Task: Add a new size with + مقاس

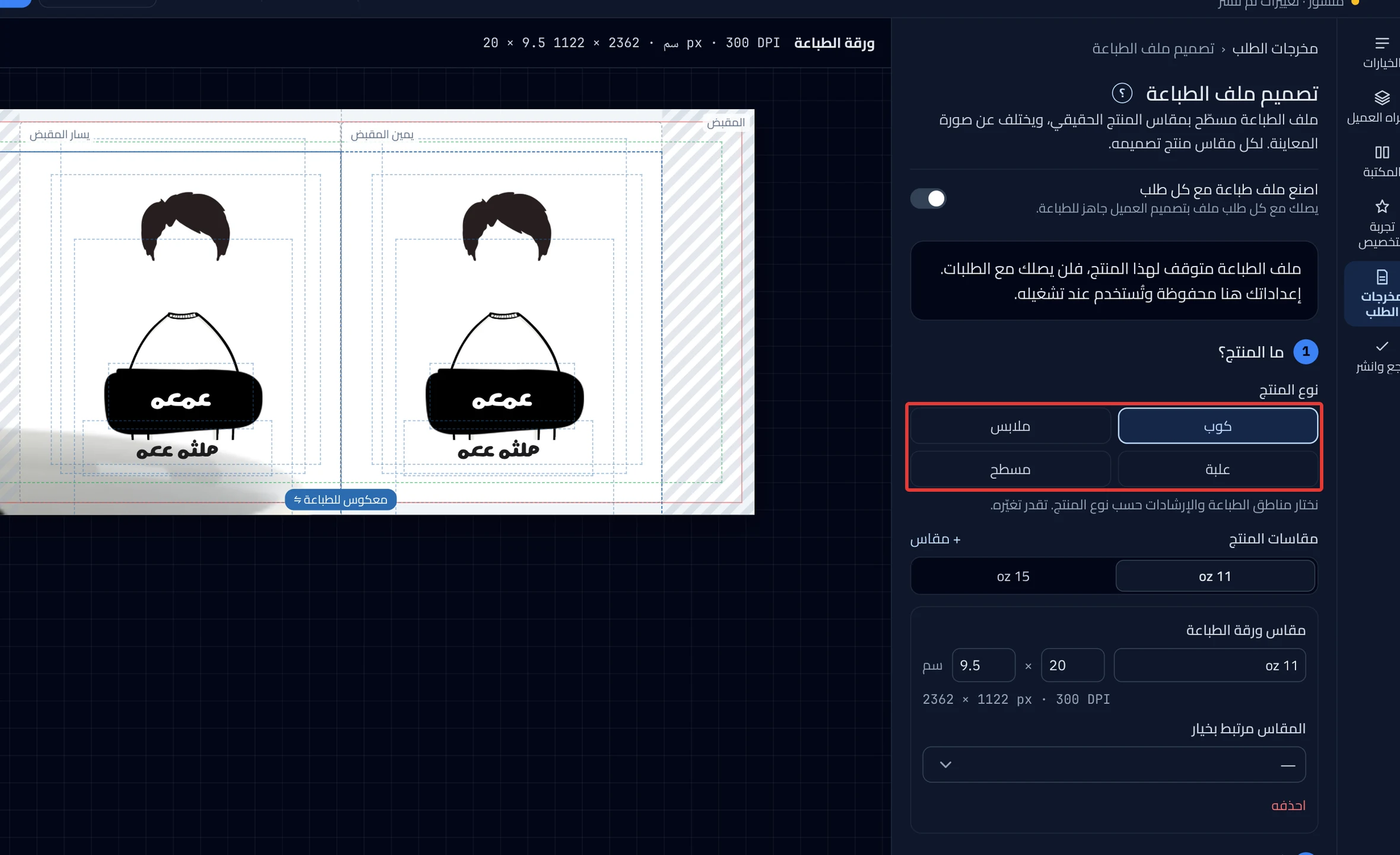Action: coord(935,539)
